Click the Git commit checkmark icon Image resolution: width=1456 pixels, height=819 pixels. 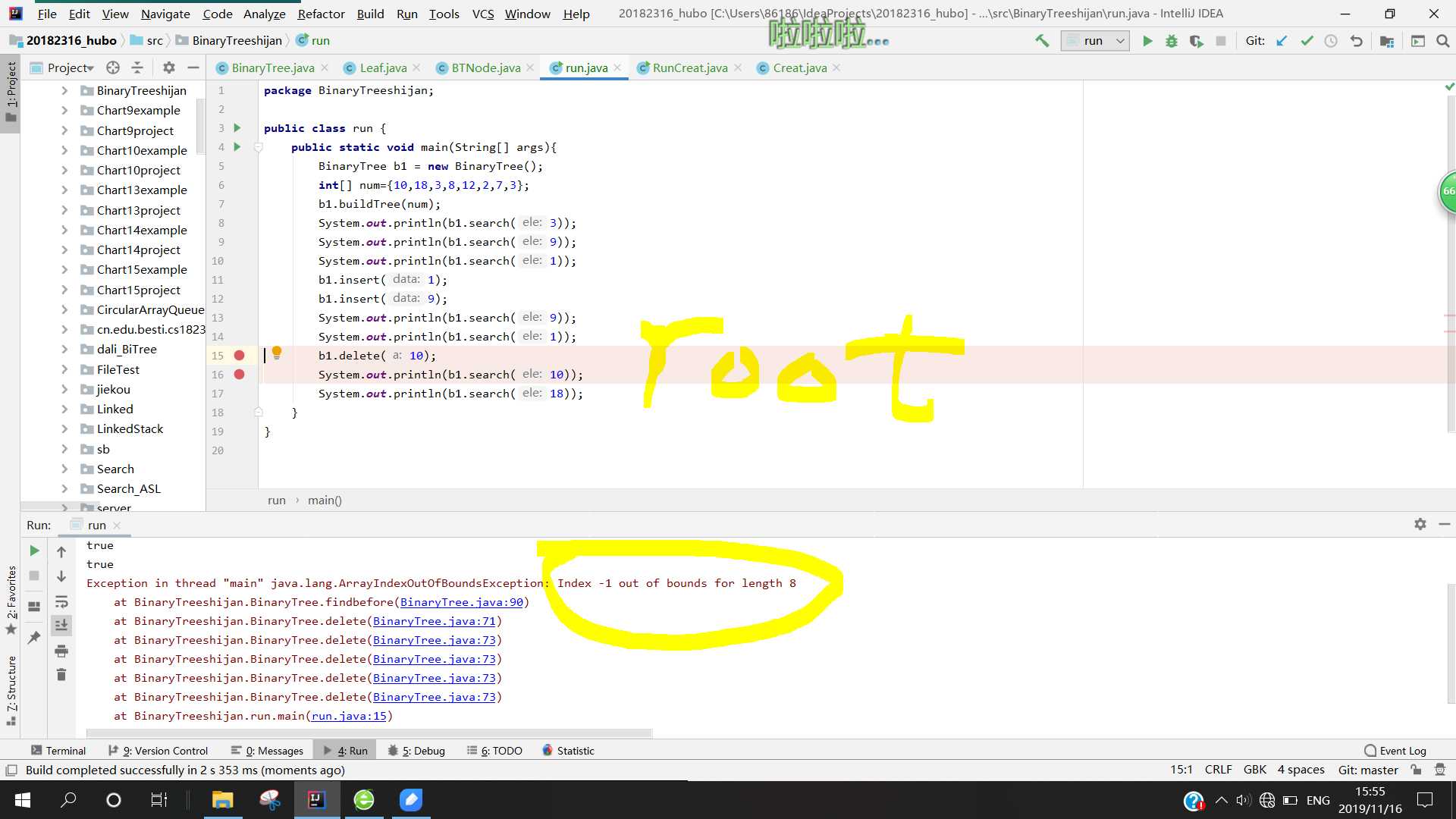coord(1307,41)
